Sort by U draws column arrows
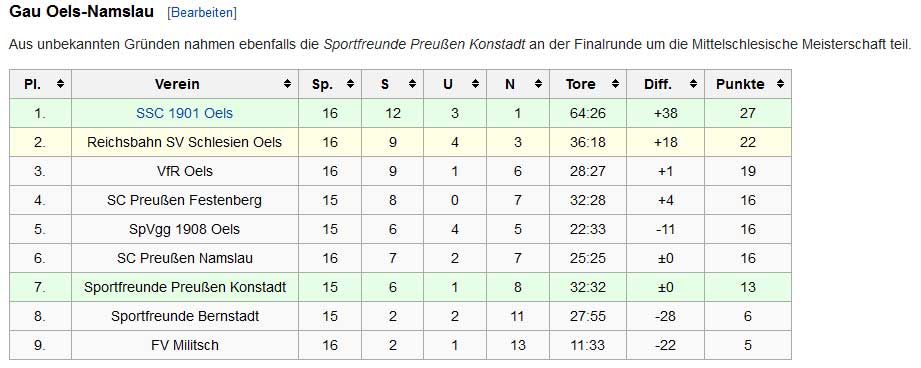This screenshot has height=368, width=921. pos(475,84)
